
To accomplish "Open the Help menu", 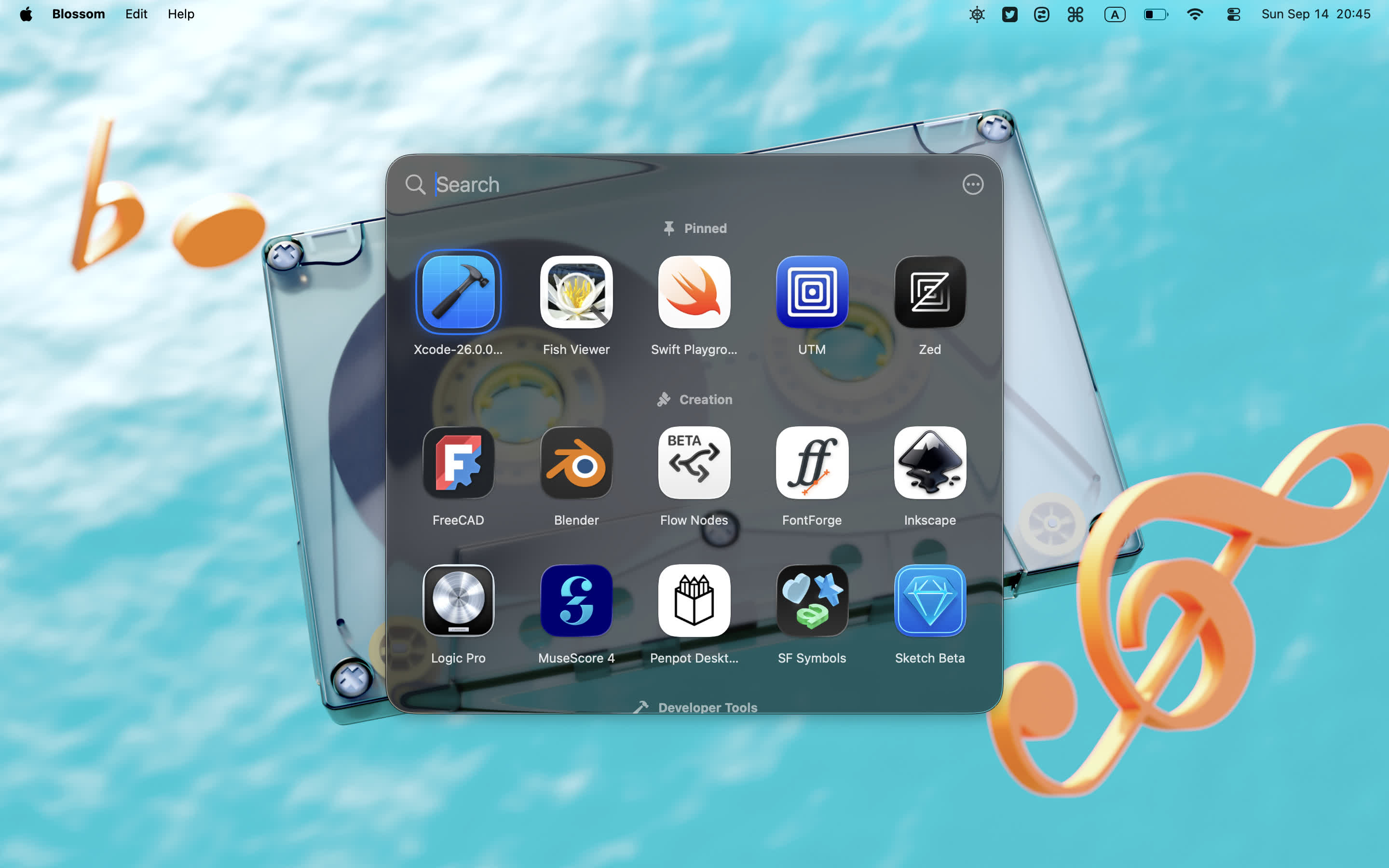I will [181, 14].
